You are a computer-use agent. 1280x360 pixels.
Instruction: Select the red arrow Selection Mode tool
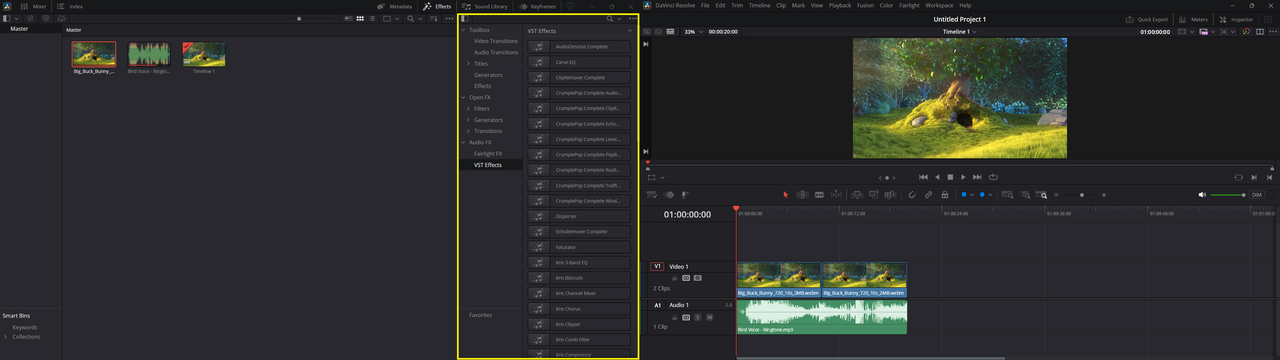[786, 194]
